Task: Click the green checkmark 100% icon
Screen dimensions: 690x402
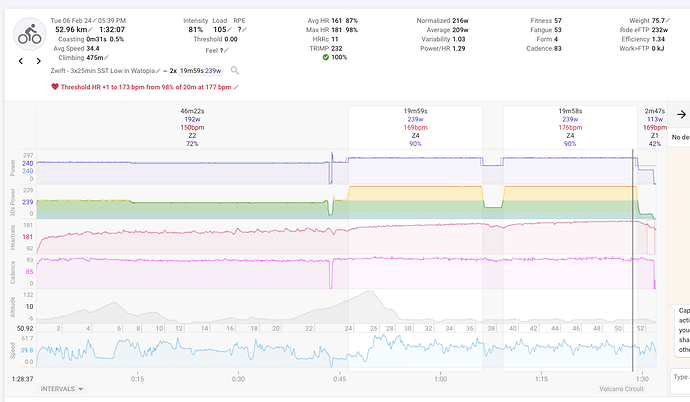Action: 326,57
